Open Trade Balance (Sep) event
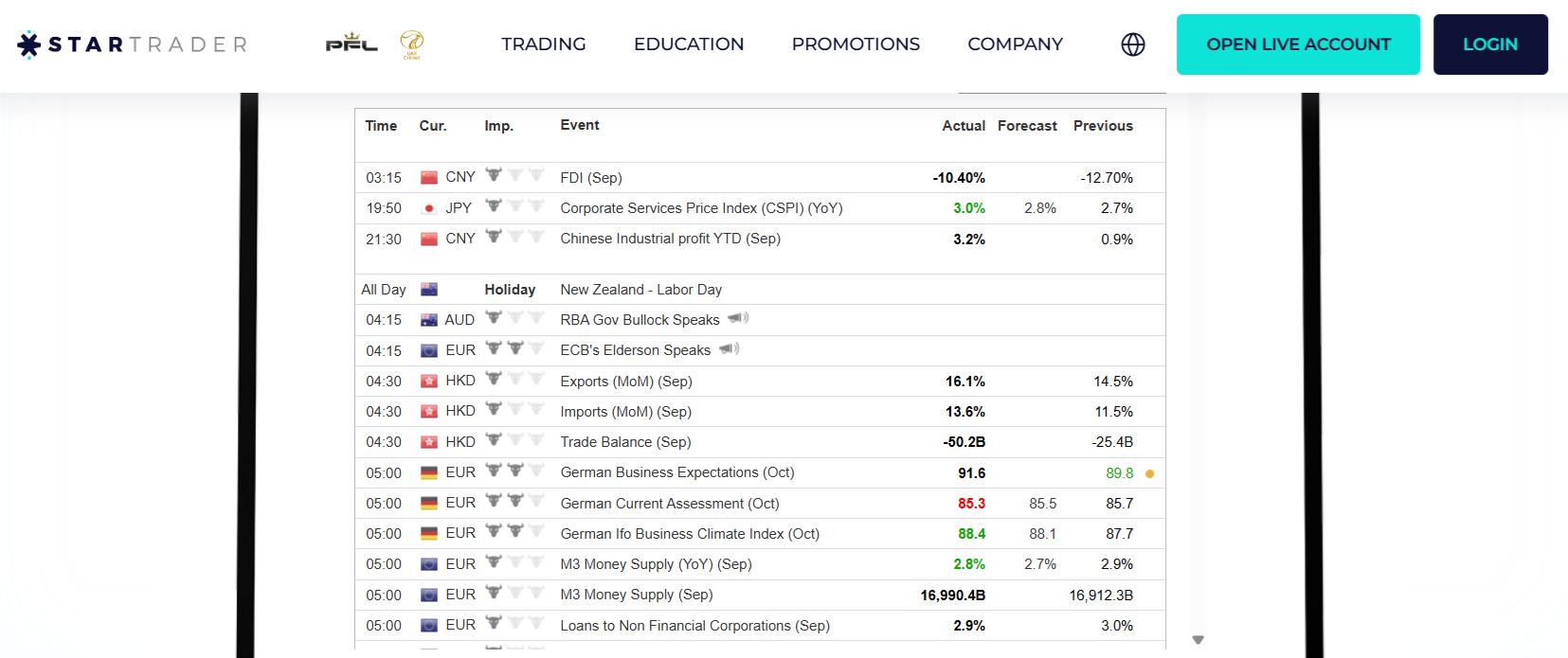Image resolution: width=1568 pixels, height=658 pixels. click(x=625, y=442)
